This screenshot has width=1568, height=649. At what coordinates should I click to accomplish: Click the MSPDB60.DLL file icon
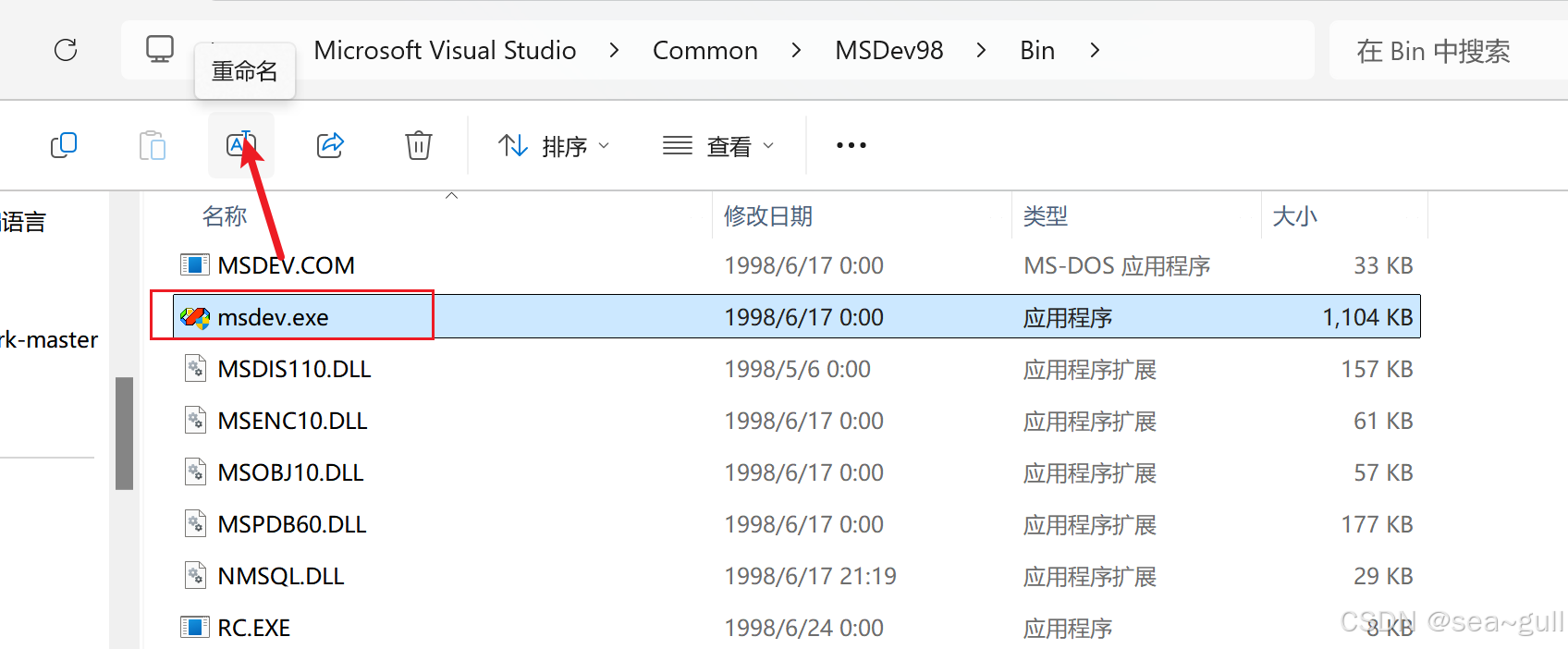pos(195,524)
